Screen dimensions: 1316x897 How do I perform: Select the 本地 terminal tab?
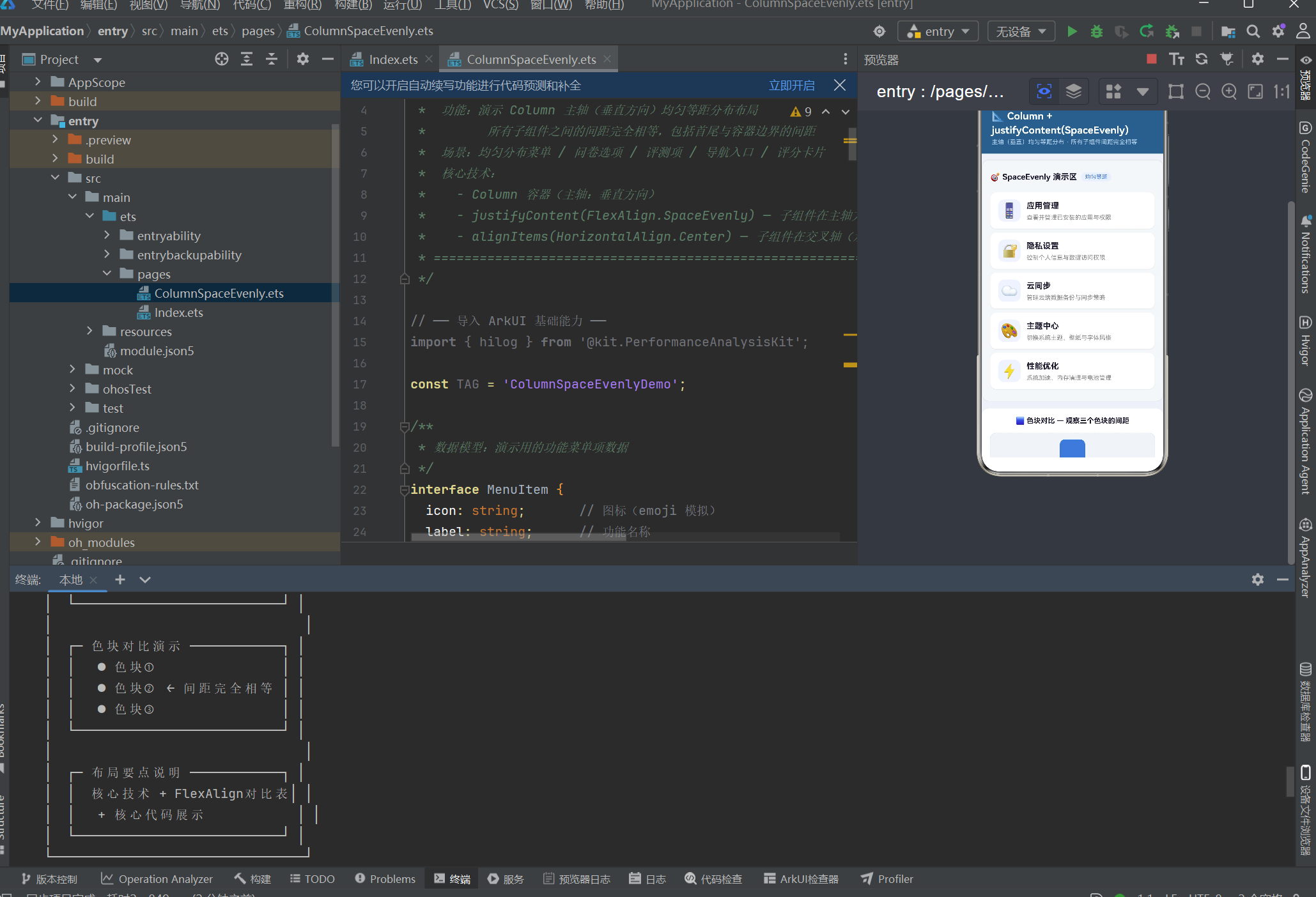point(71,579)
